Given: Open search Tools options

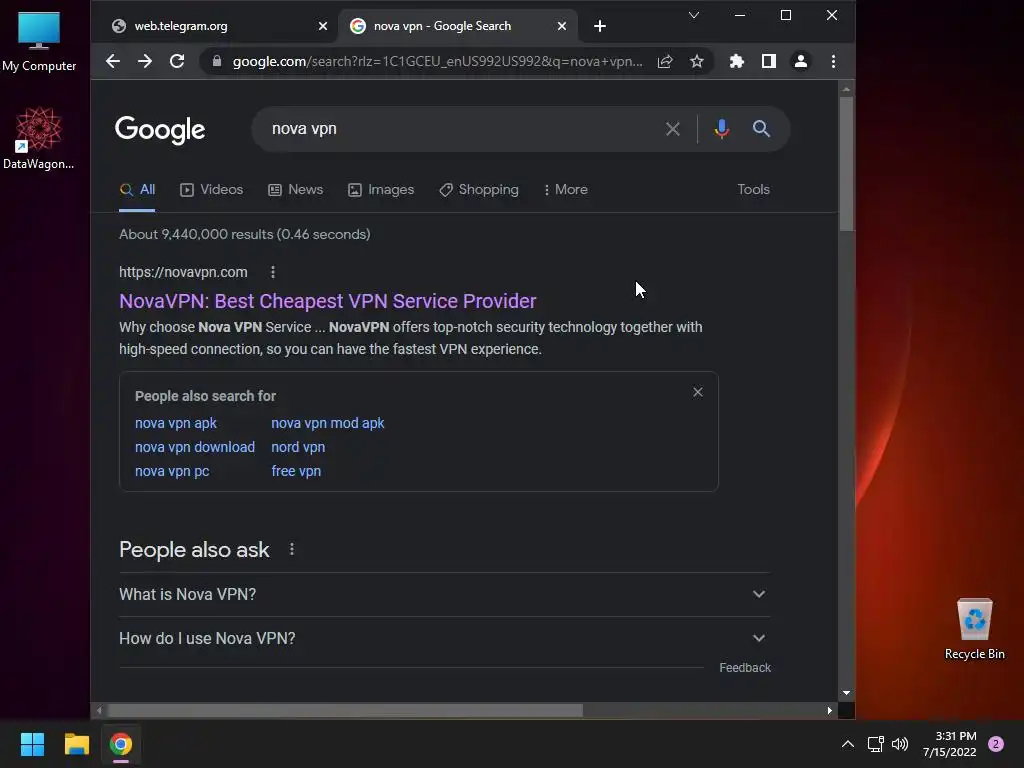Looking at the screenshot, I should [x=754, y=189].
